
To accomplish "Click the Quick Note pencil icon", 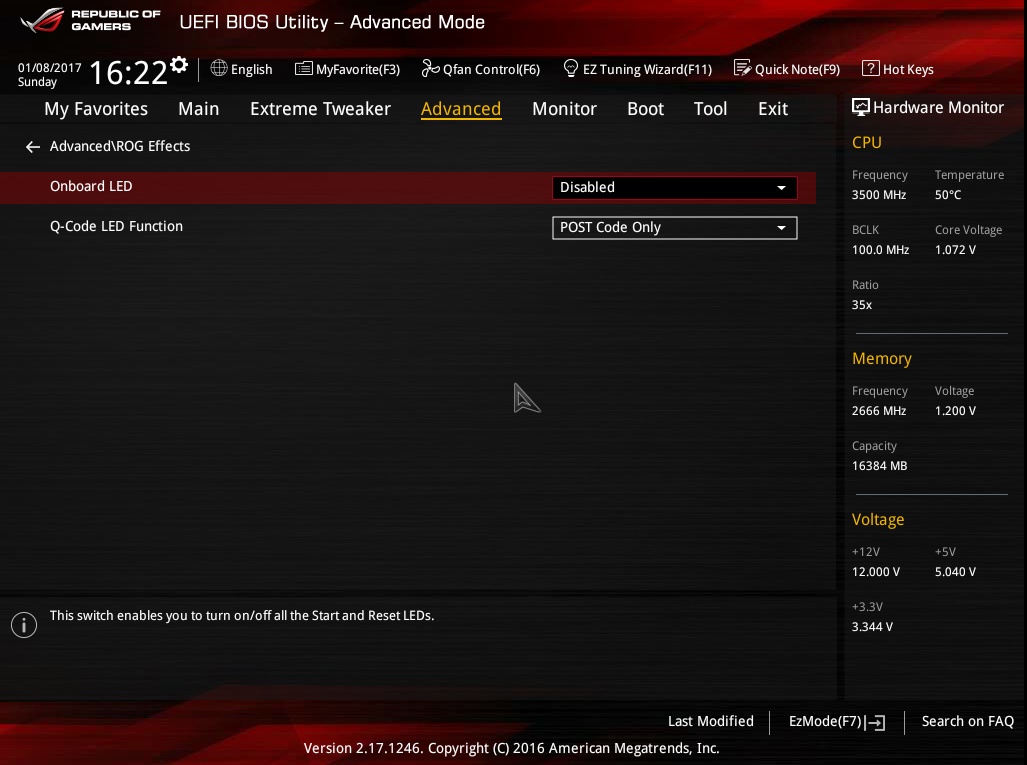I will click(742, 68).
